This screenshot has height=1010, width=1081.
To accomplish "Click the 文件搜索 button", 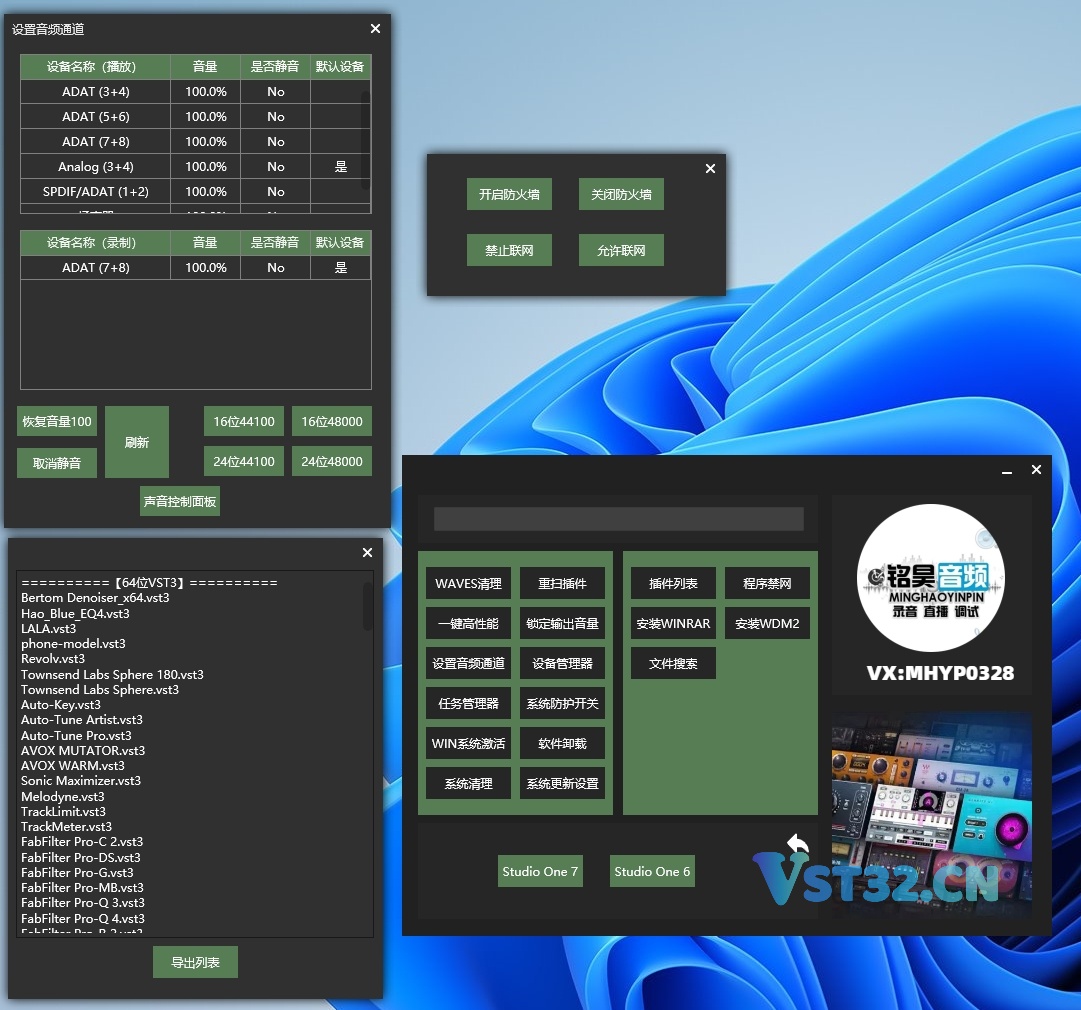I will [674, 664].
